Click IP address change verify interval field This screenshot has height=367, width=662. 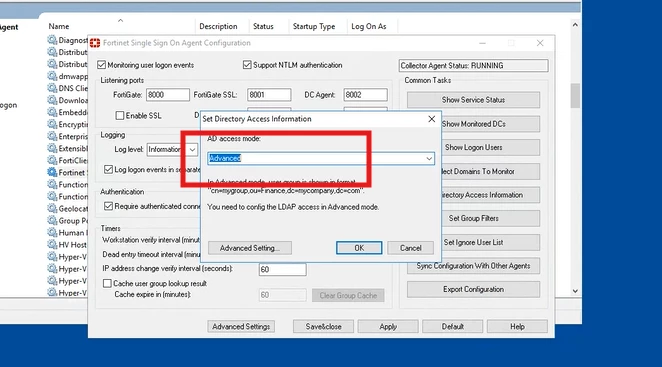[x=282, y=269]
